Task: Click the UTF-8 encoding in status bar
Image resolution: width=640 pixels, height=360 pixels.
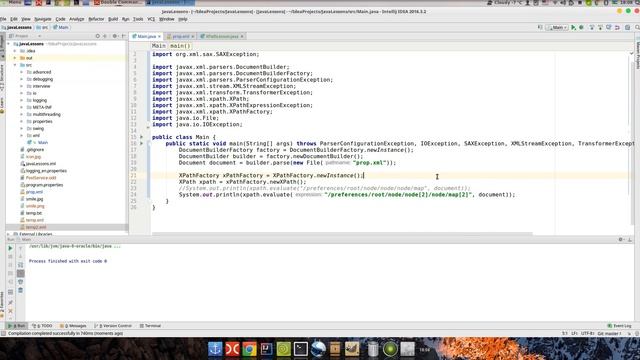Action: (x=587, y=333)
